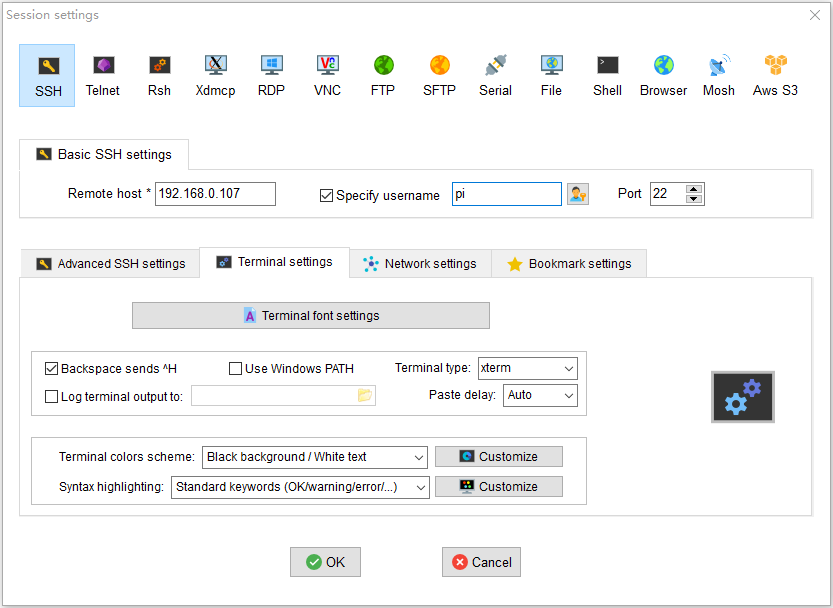The image size is (833, 608).
Task: Select the Browser session type
Action: click(664, 75)
